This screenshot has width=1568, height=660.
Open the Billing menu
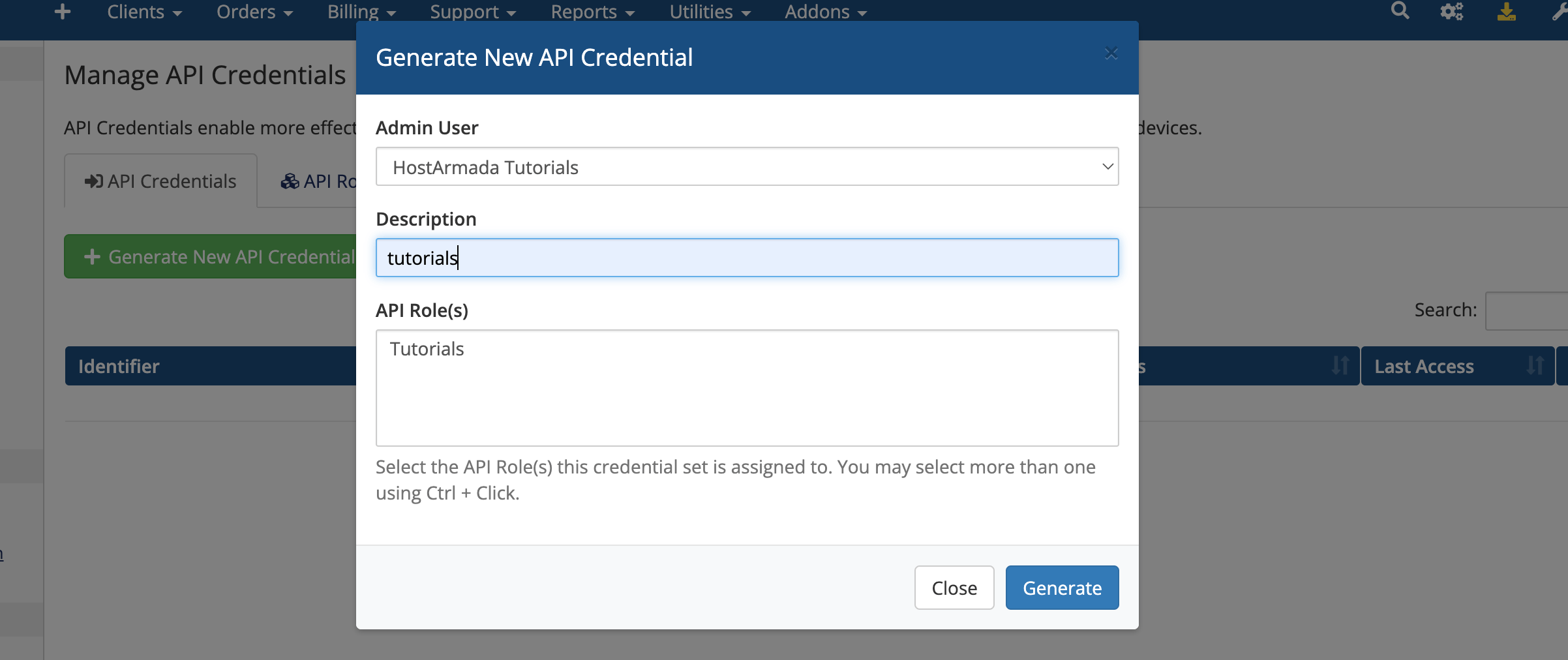coord(362,12)
